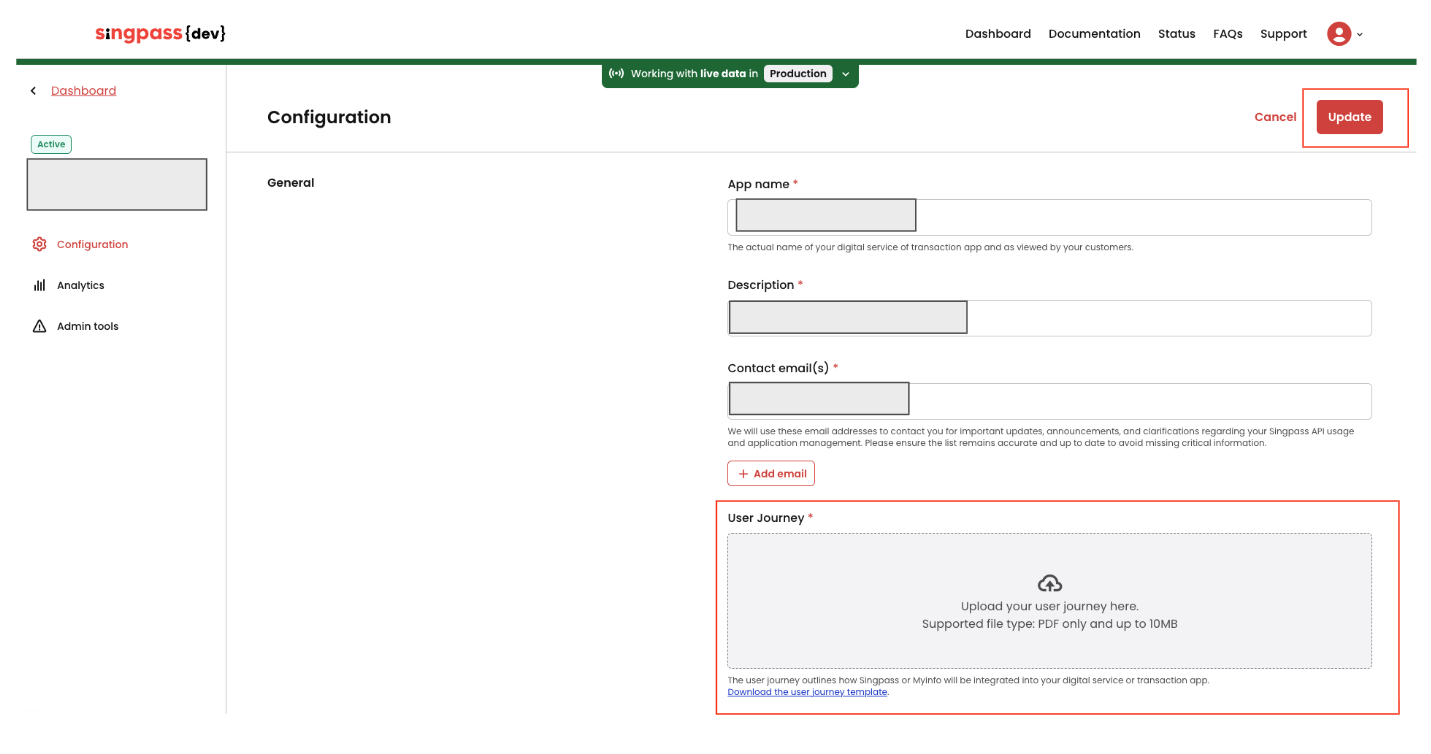Click the Active status badge
Image resolution: width=1431 pixels, height=754 pixels.
(51, 144)
